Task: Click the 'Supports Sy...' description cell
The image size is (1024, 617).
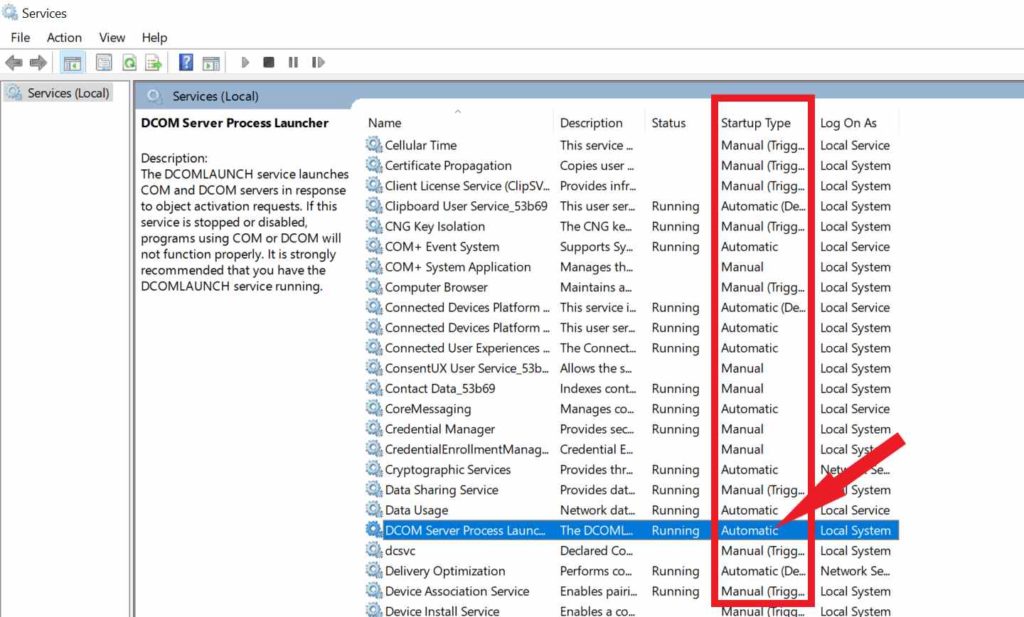Action: coord(596,247)
